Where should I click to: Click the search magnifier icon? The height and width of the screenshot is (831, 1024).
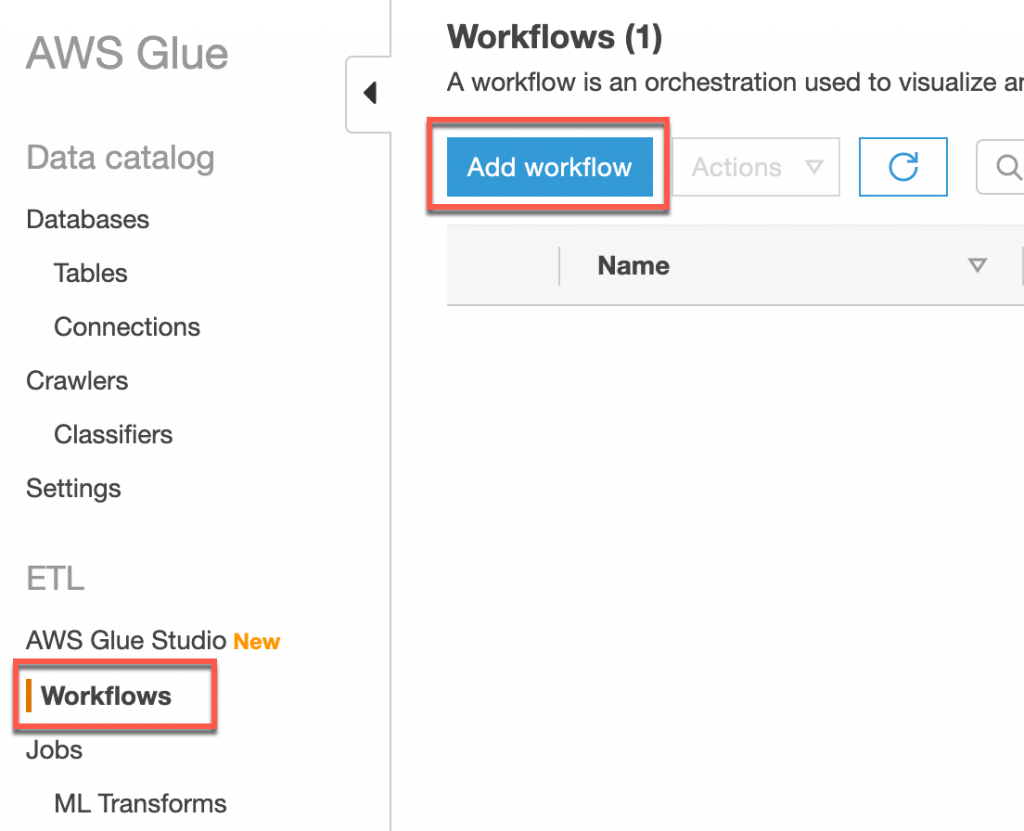(x=1008, y=167)
